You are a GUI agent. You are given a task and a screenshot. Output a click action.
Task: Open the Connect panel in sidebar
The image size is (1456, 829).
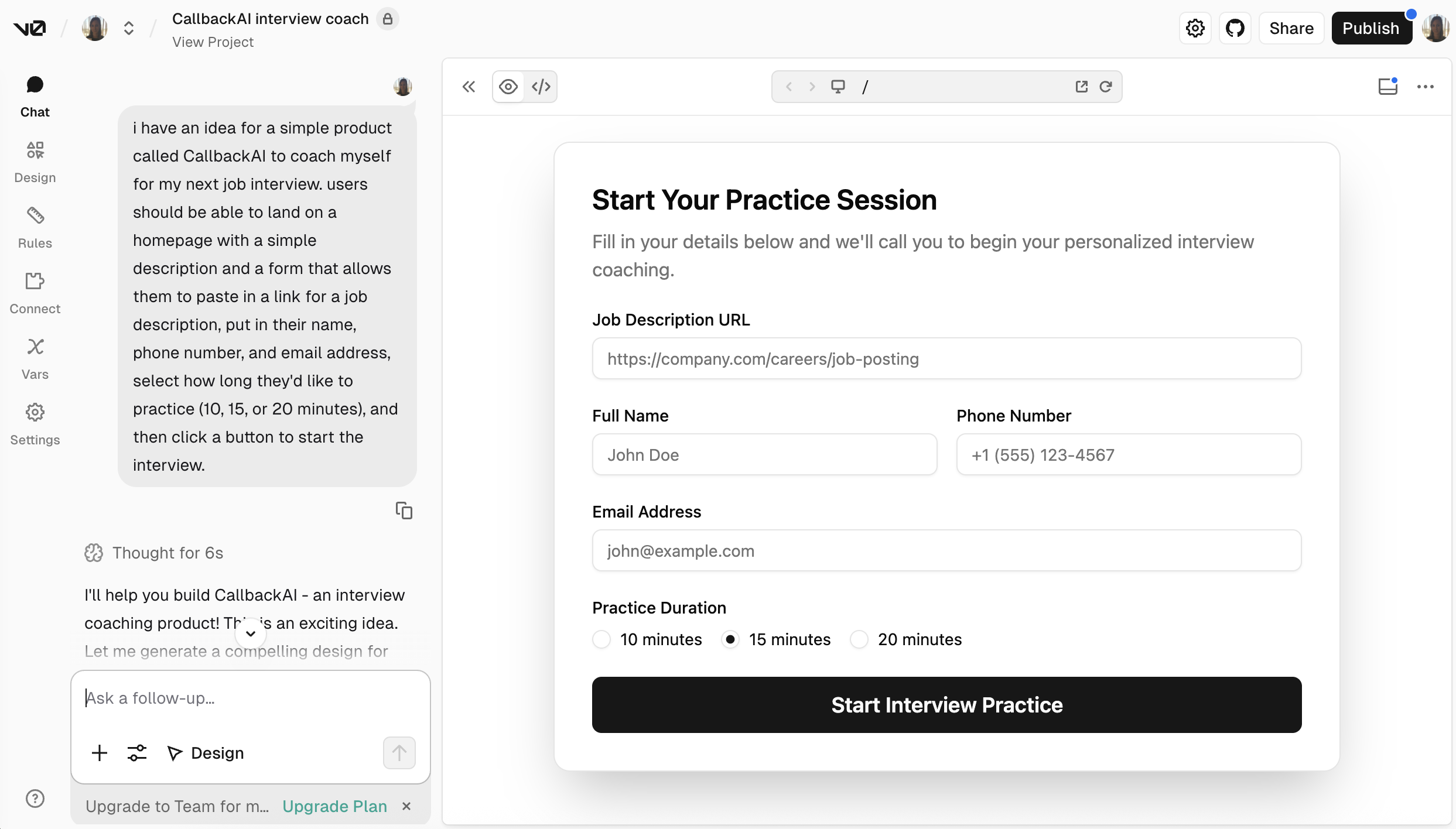(x=35, y=293)
